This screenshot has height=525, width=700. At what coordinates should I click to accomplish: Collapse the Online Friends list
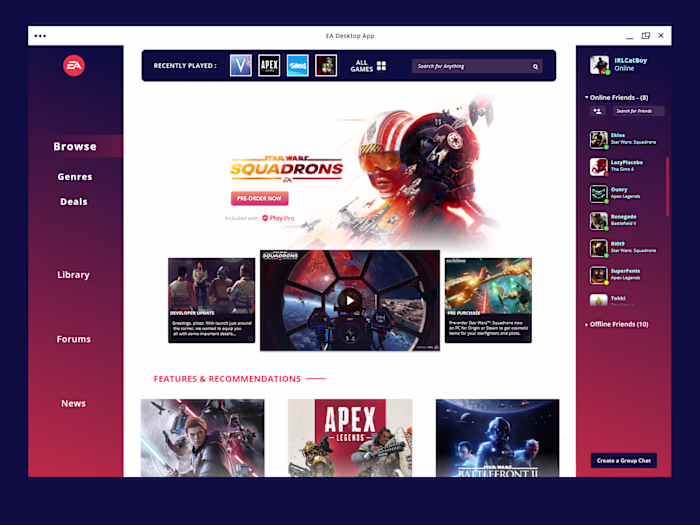586,97
